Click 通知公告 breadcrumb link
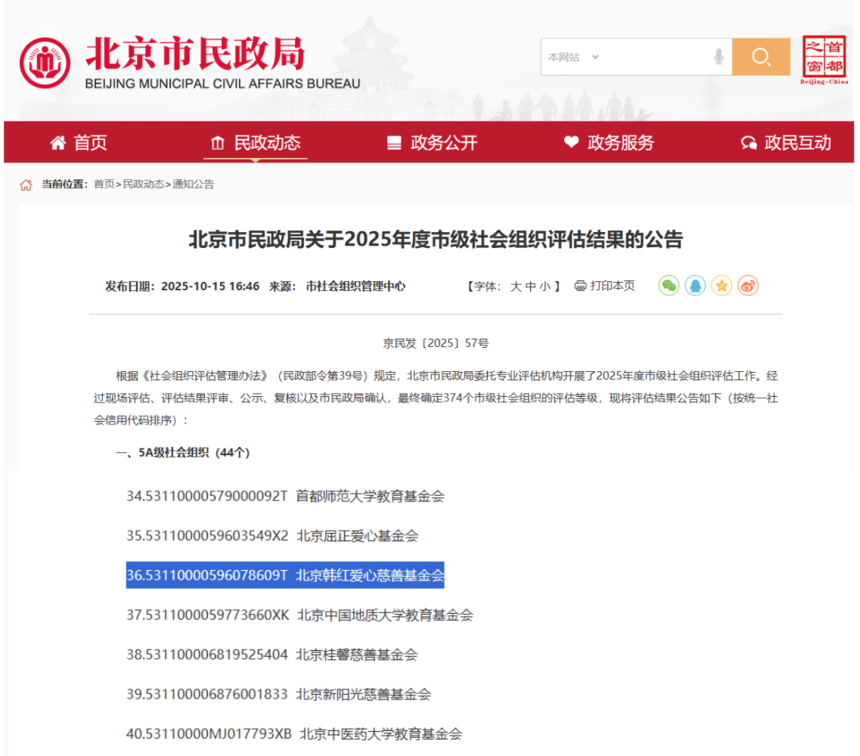The image size is (860, 756). [x=193, y=184]
